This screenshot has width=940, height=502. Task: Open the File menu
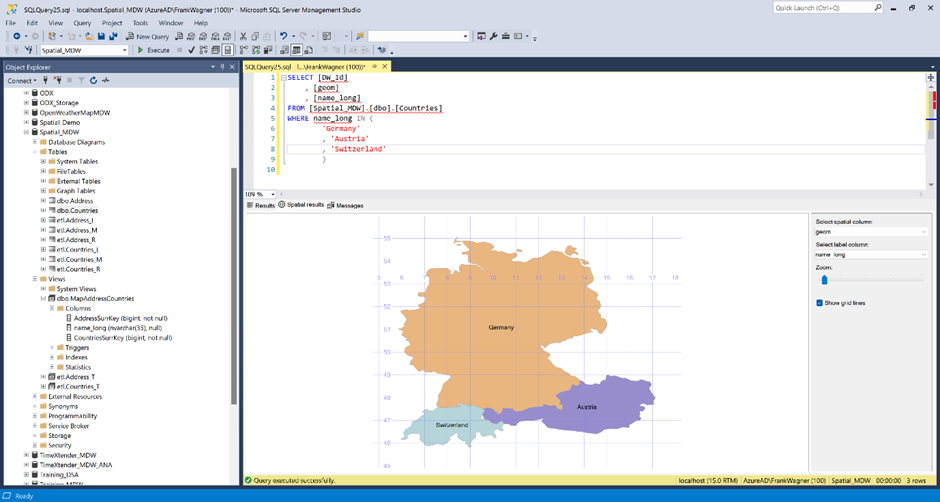(11, 23)
